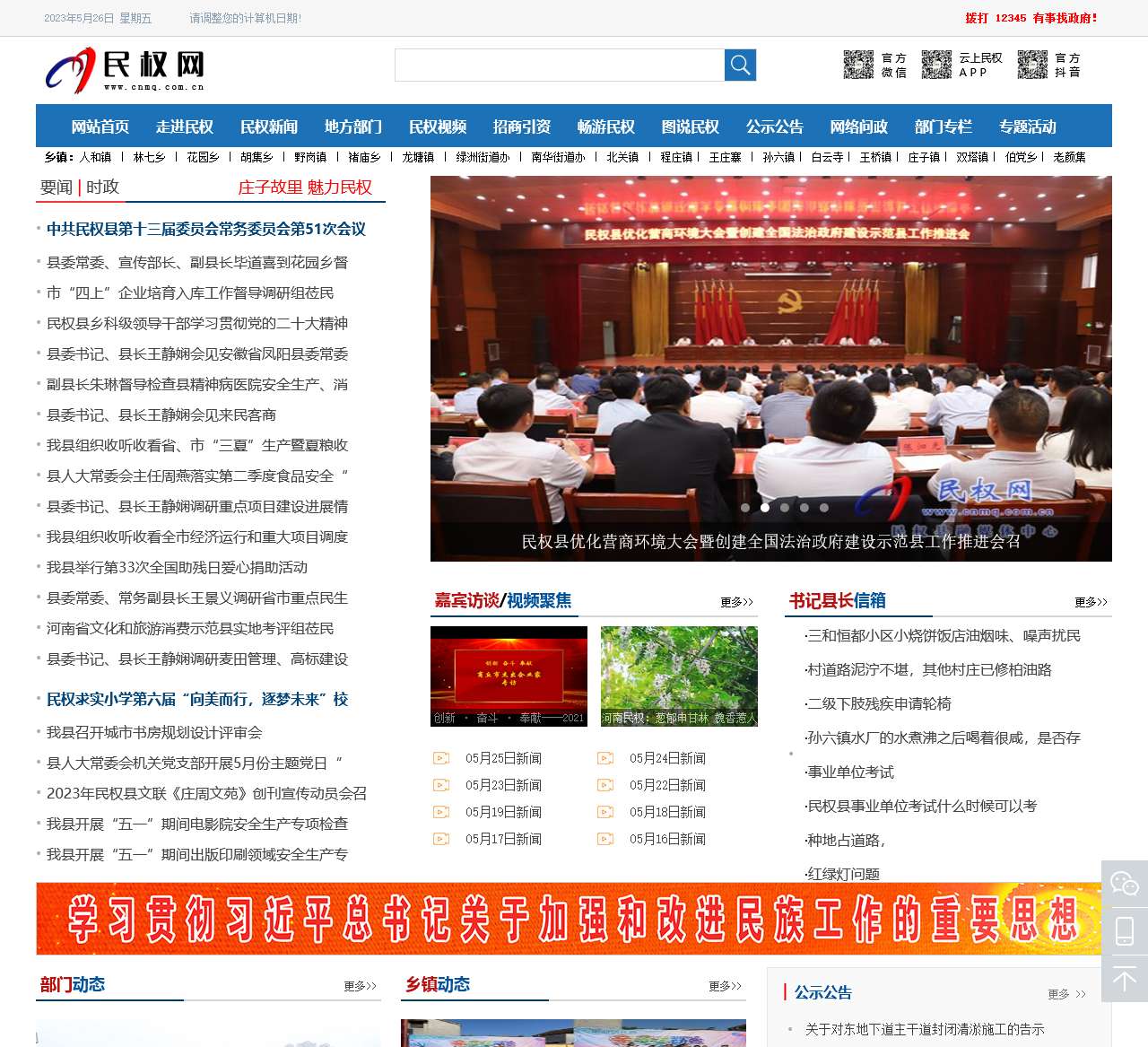The height and width of the screenshot is (1047, 1148).
Task: Open video icon for 05月17日新闻
Action: coord(441,839)
